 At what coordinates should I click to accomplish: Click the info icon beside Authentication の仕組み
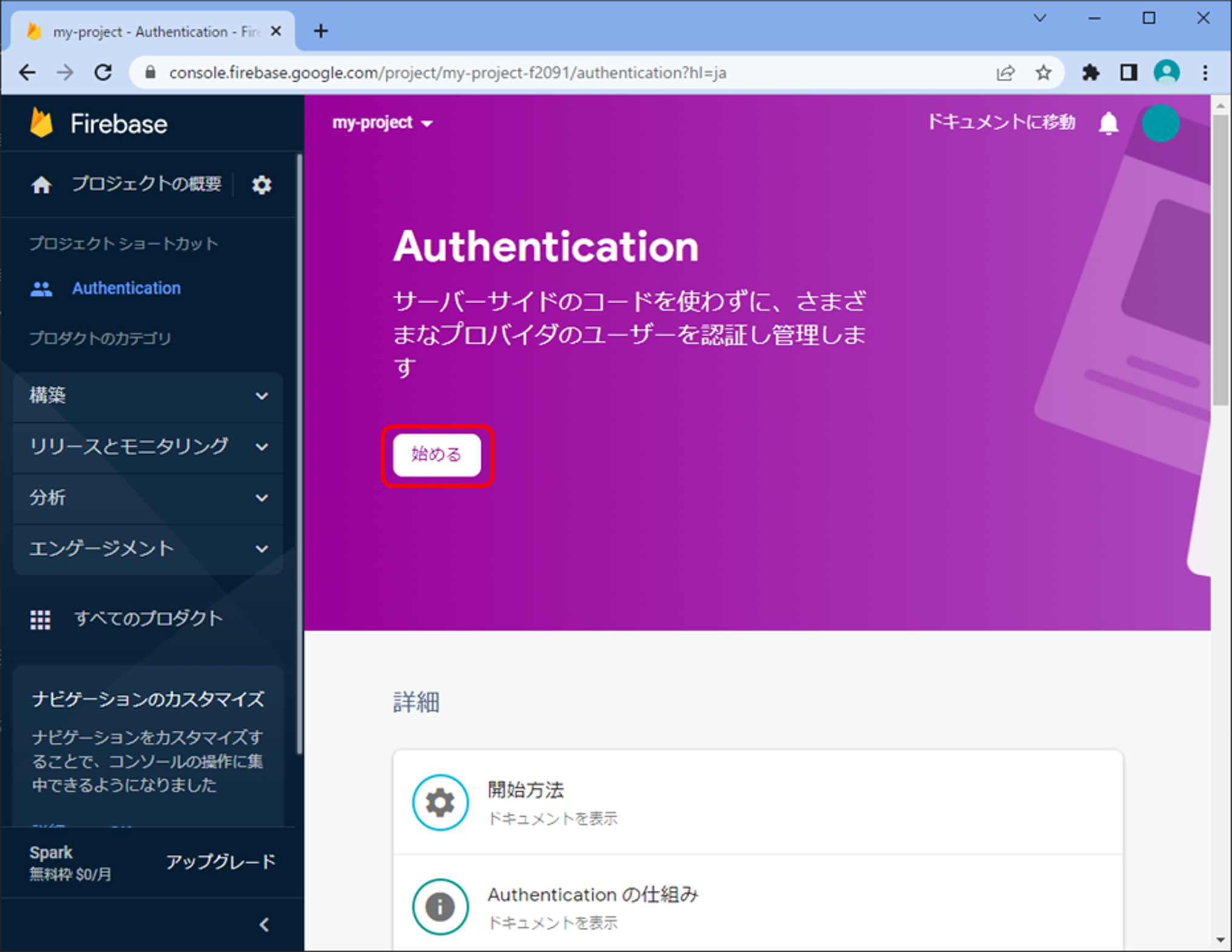(440, 907)
